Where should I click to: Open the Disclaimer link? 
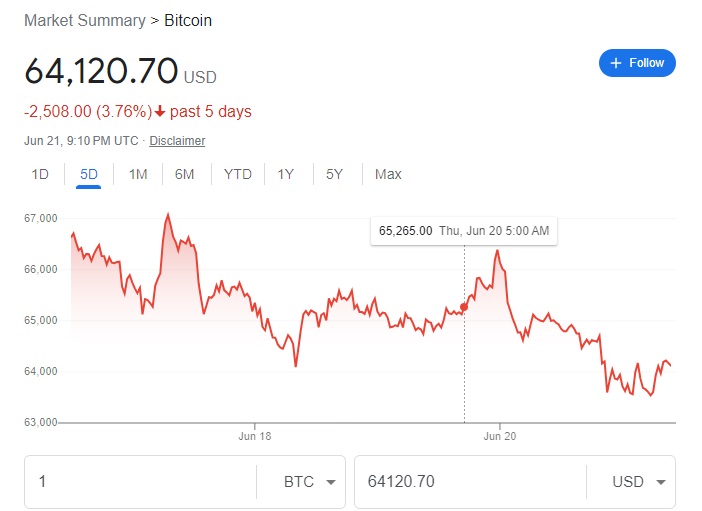click(x=177, y=141)
